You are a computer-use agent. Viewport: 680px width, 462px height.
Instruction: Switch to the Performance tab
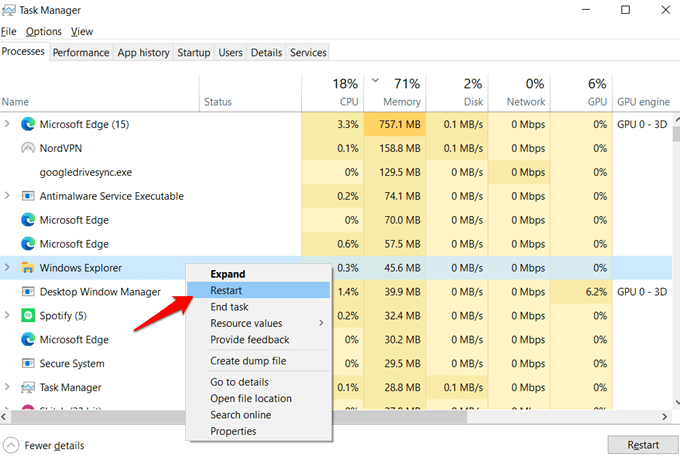(x=81, y=52)
